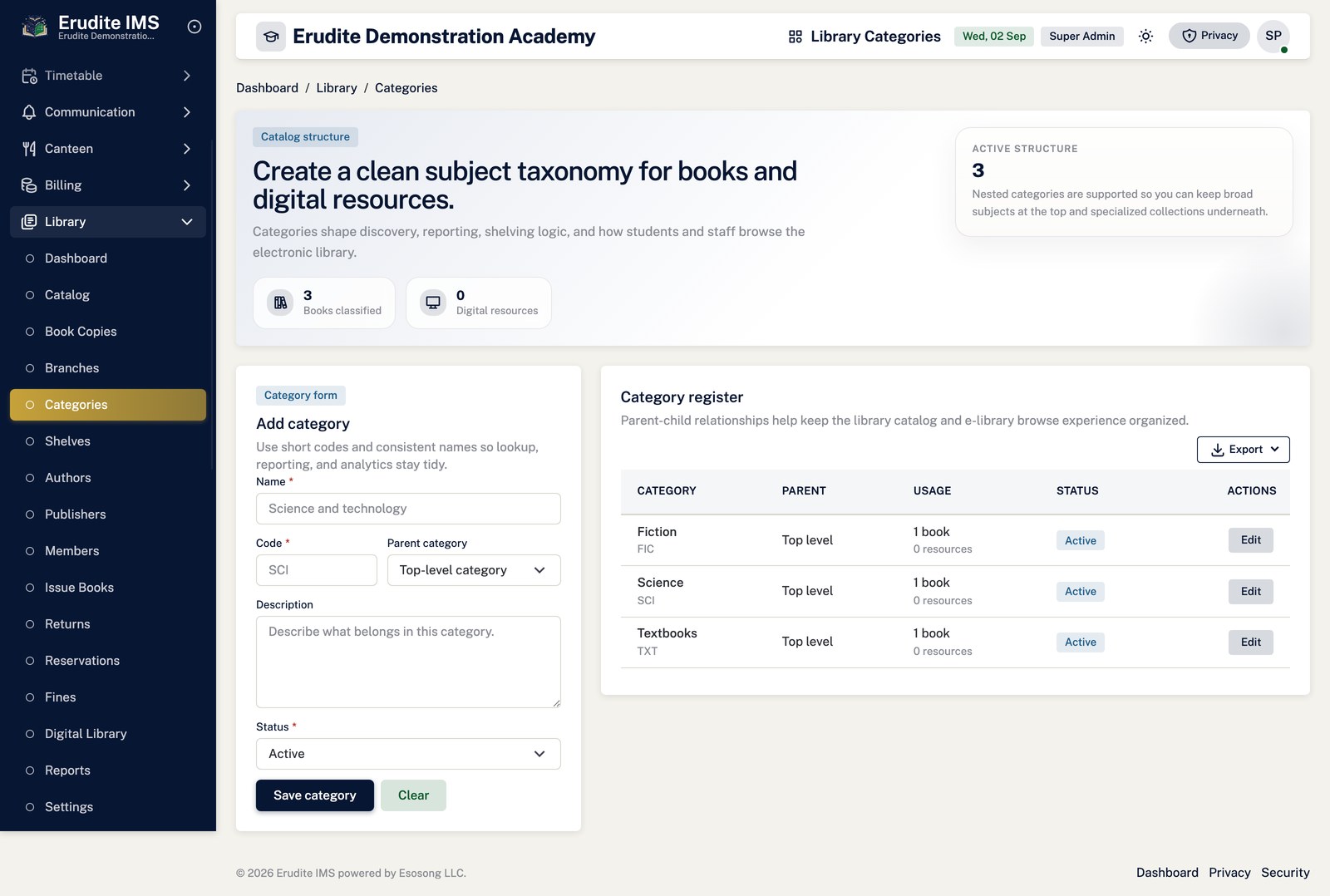1330x896 pixels.
Task: Click the Export download icon
Action: coord(1218,450)
